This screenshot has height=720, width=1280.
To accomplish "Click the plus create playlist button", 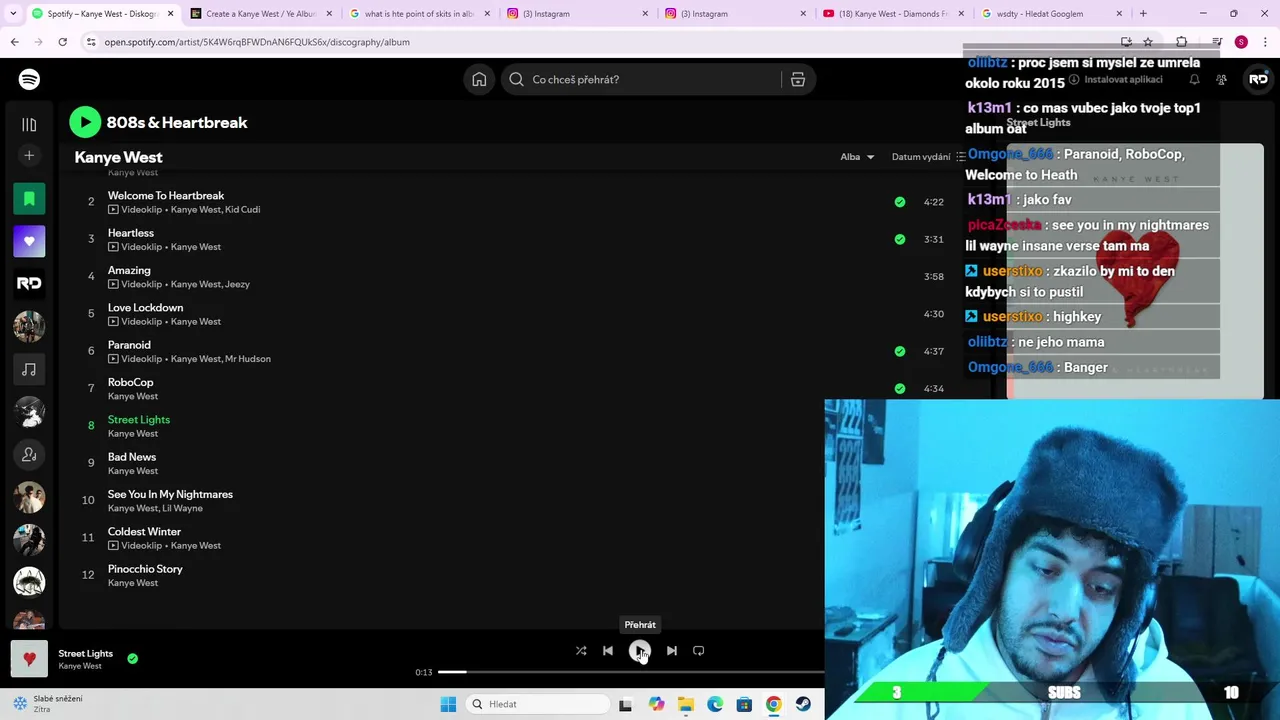I will [29, 156].
